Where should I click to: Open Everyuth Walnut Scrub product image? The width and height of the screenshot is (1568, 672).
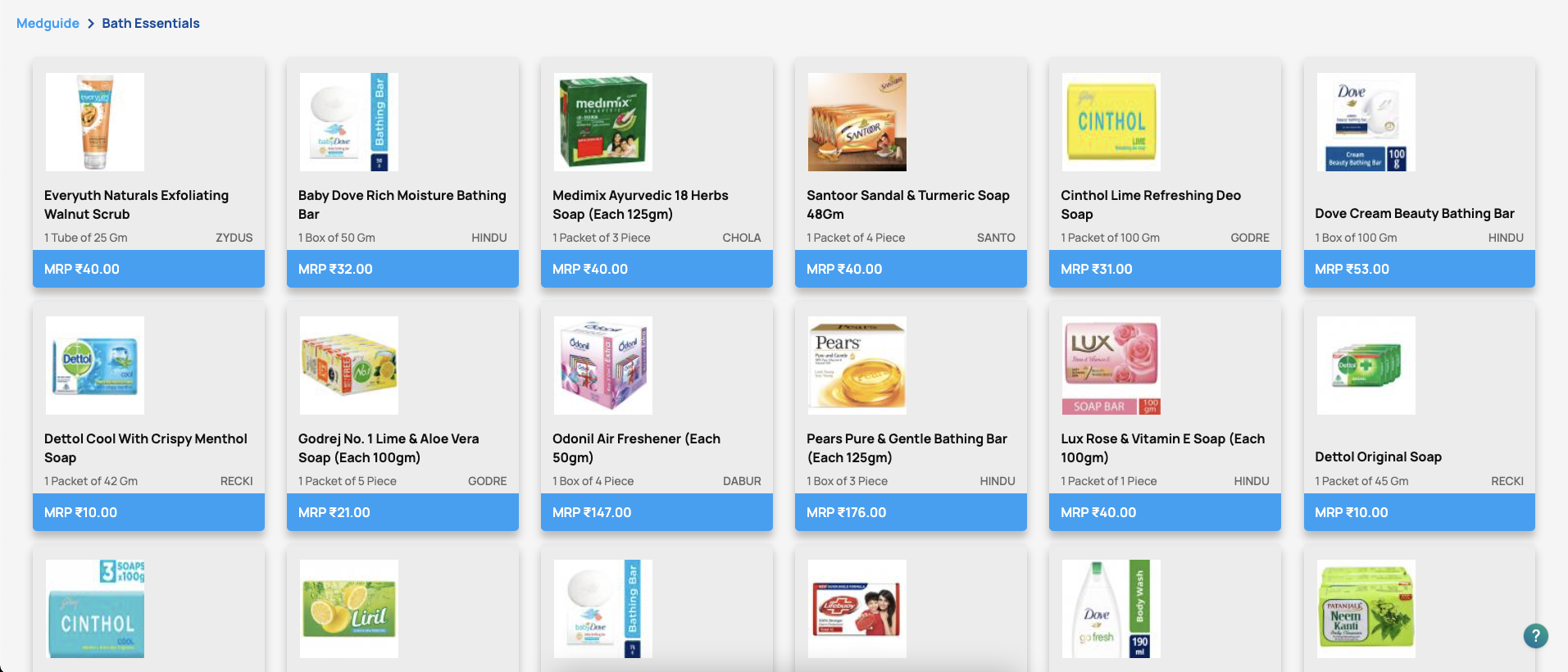point(95,122)
